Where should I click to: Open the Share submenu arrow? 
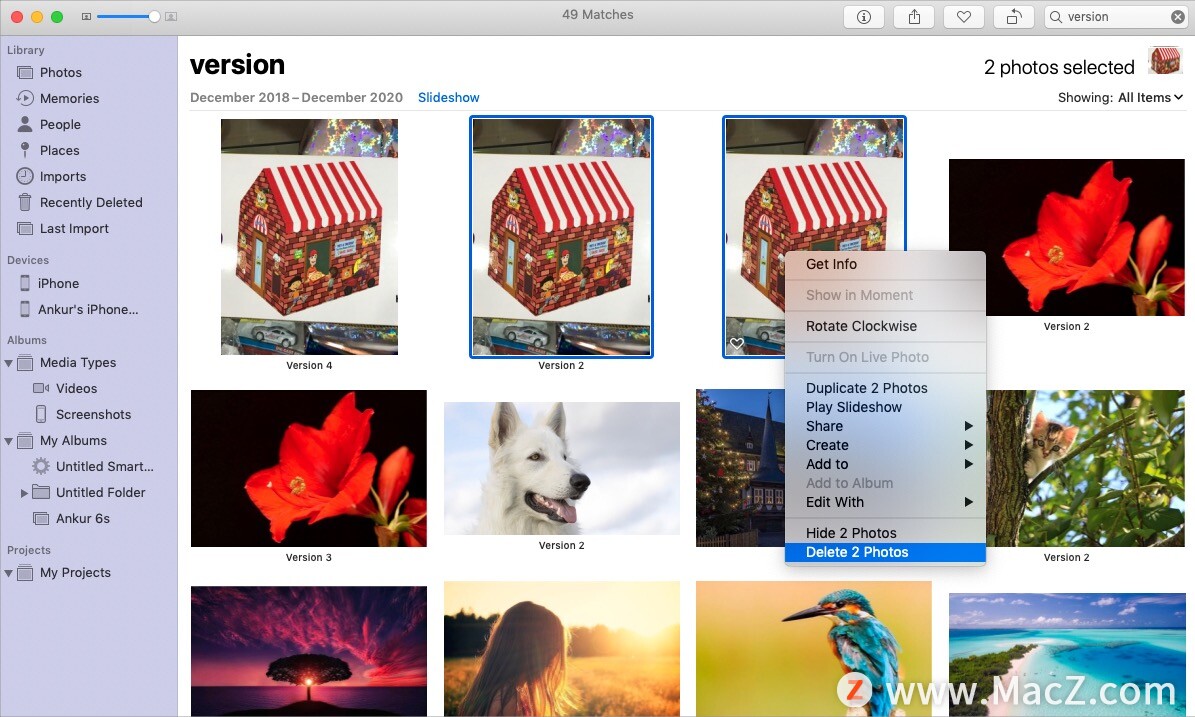[x=969, y=426]
